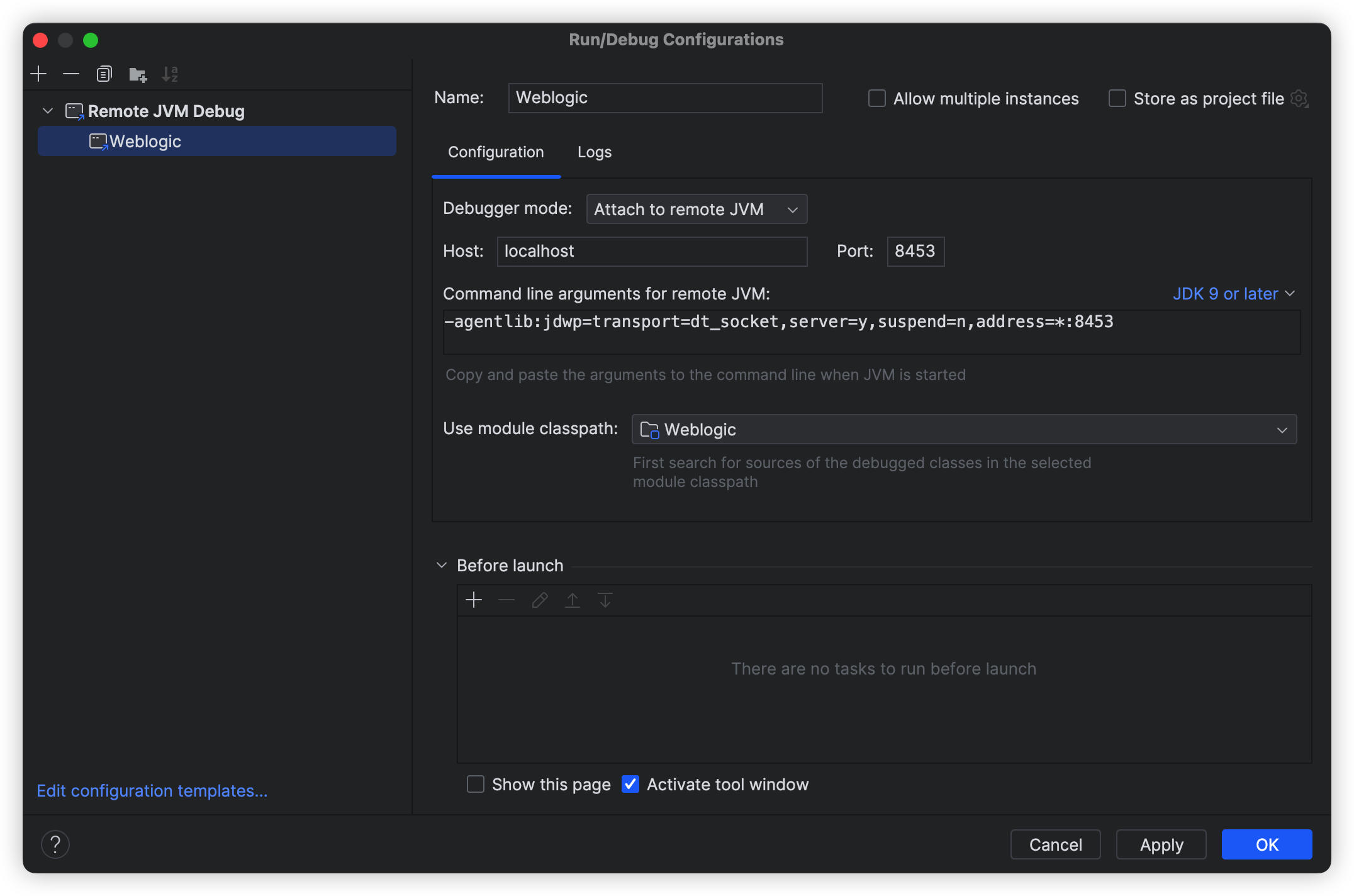
Task: Edit the Before launch task
Action: click(540, 600)
